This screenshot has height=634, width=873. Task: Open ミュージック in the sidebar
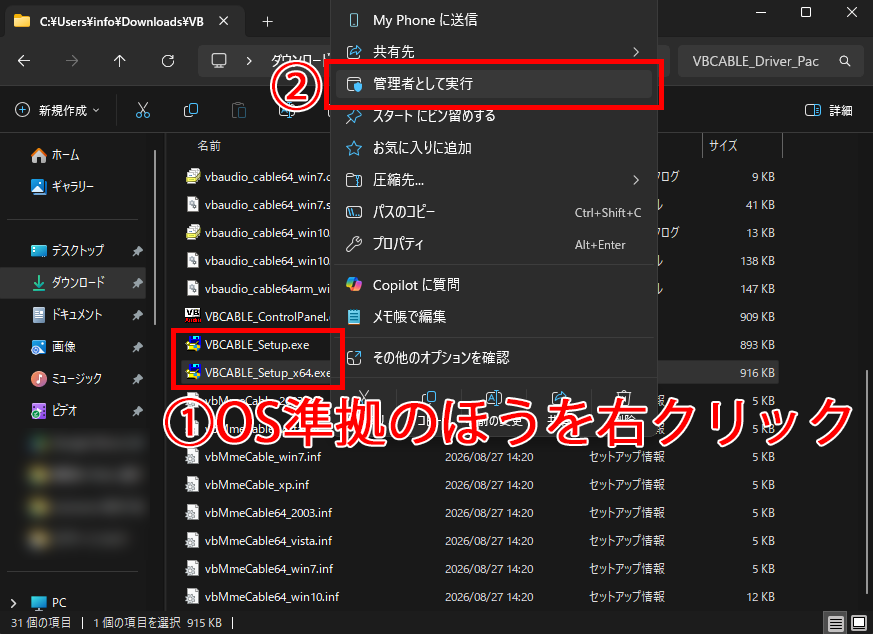67,379
